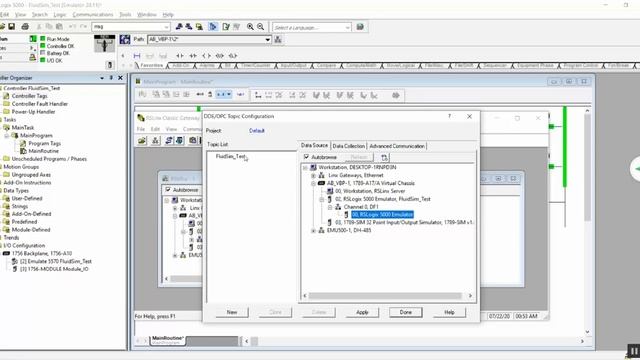Open the search text combo box dropdown
Screen dimensions: 640x360
pyautogui.click(x=166, y=27)
